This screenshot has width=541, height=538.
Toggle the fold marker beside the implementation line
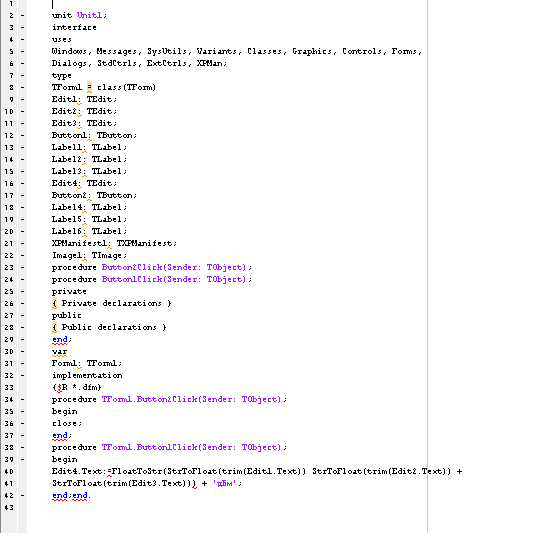22,376
